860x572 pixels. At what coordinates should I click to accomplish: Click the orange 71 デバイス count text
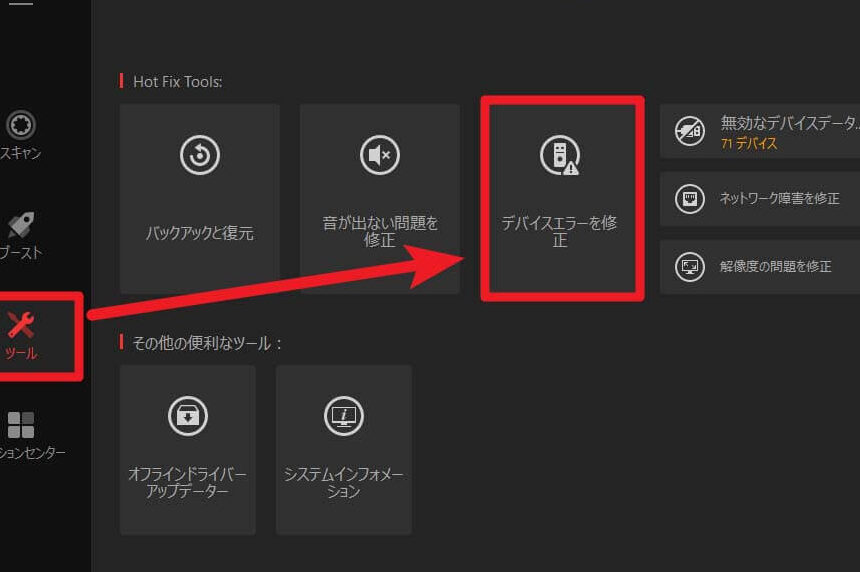point(749,144)
